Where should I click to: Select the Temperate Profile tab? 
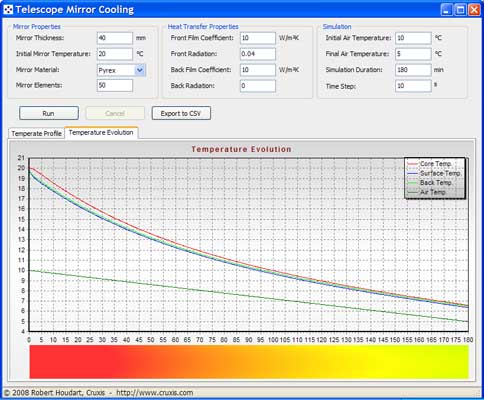[x=36, y=133]
